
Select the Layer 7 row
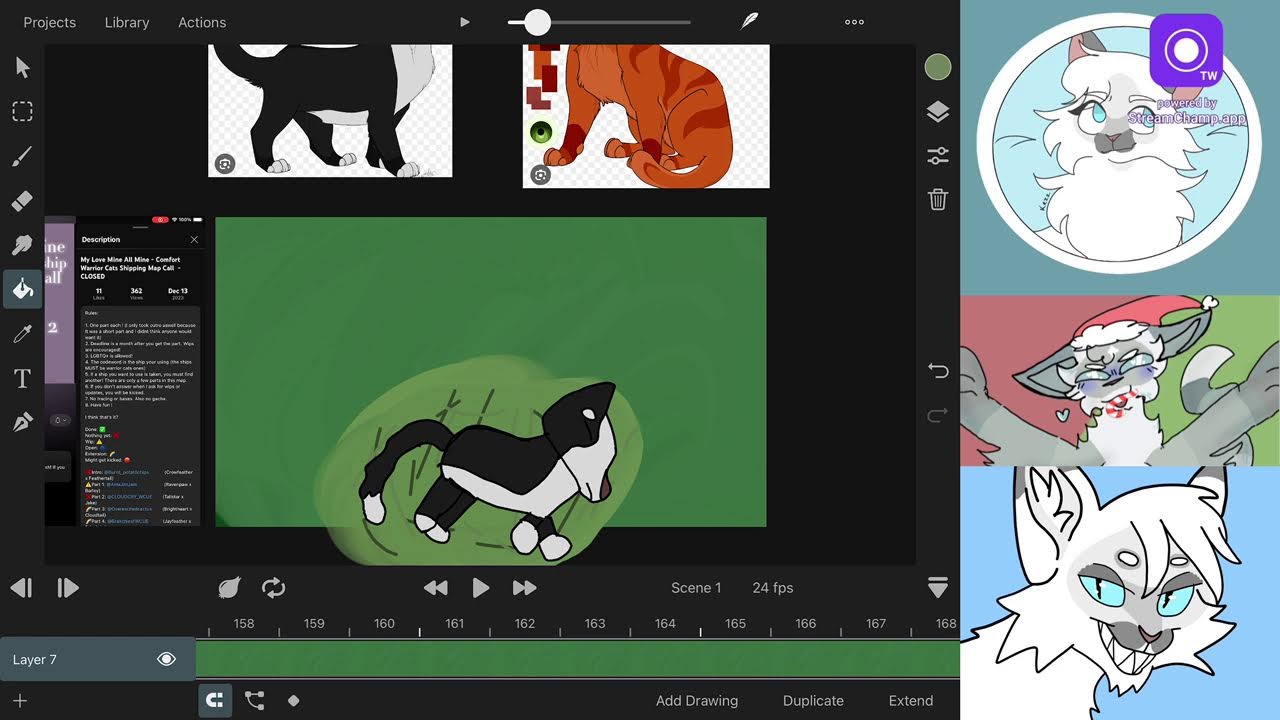(97, 659)
